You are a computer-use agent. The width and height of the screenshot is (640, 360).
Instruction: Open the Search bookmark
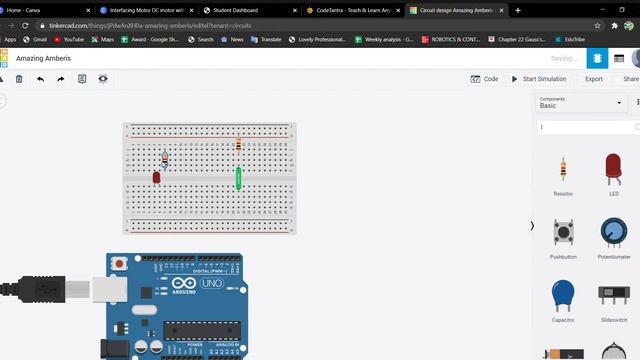[x=200, y=39]
